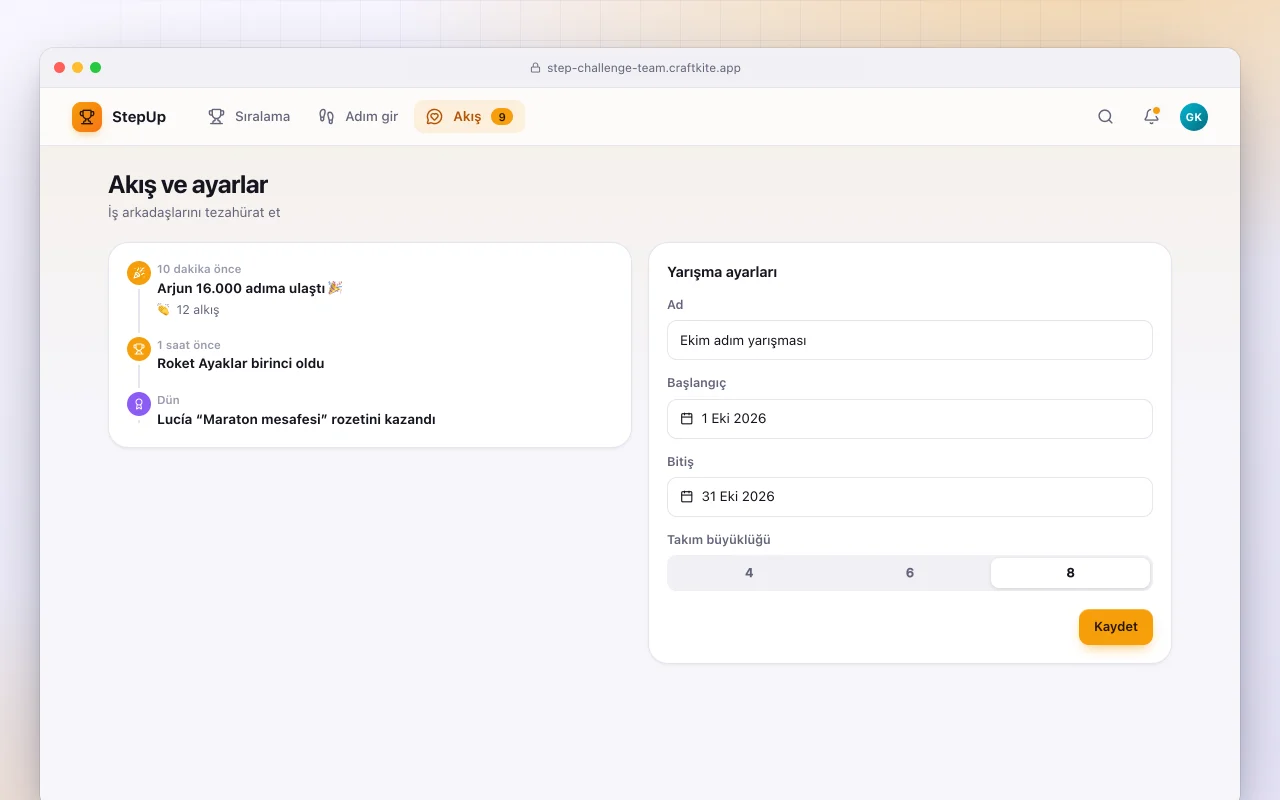Viewport: 1280px width, 800px height.
Task: Click the URL step-challenge-team.craftkite.app
Action: 644,68
